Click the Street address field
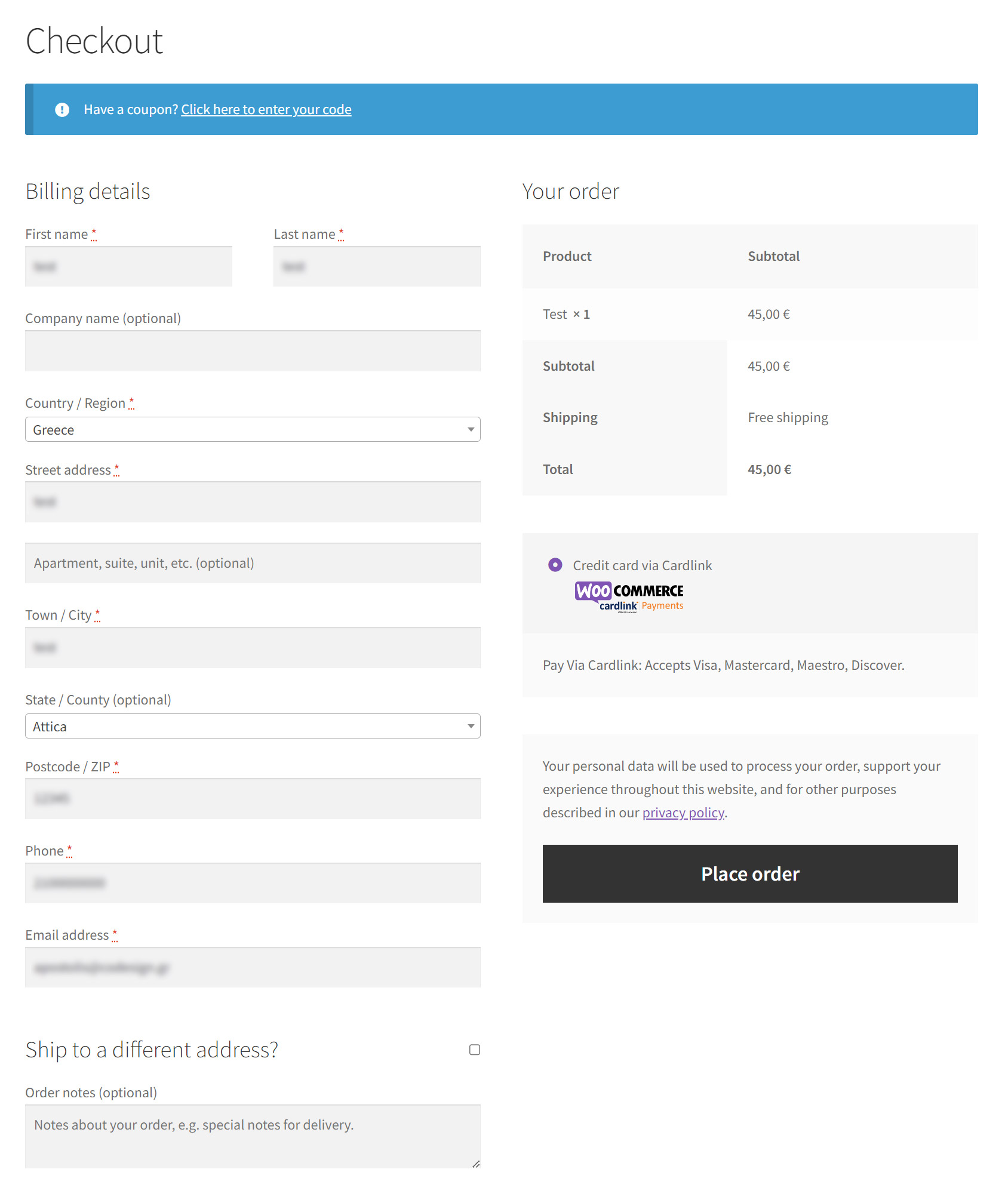Image resolution: width=1008 pixels, height=1200 pixels. 253,503
